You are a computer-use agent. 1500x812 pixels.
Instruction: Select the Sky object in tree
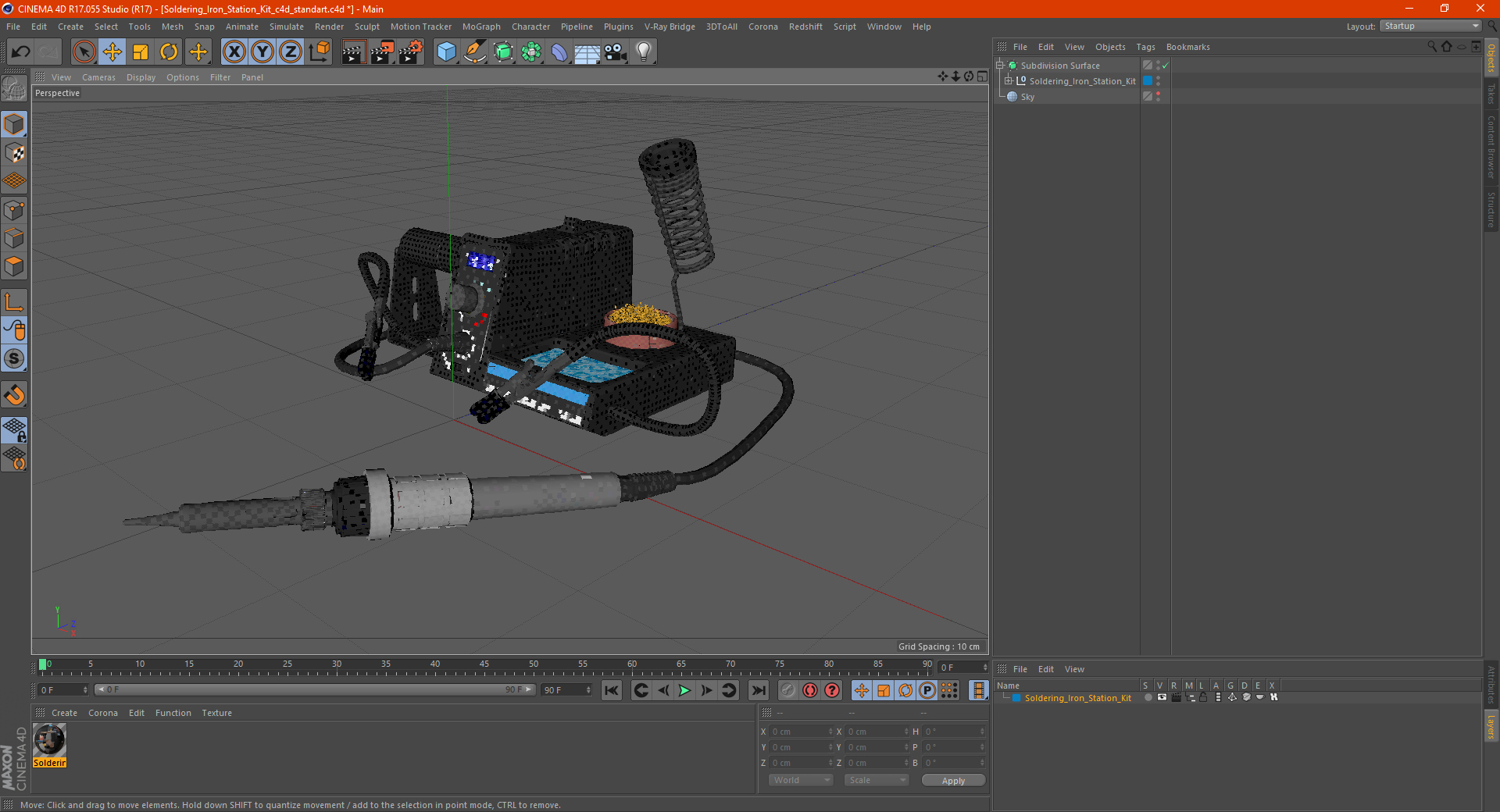point(1027,97)
